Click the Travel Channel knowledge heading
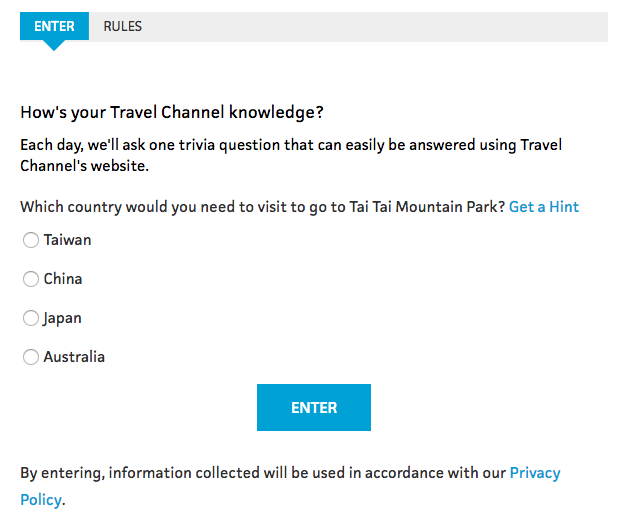 pos(172,112)
